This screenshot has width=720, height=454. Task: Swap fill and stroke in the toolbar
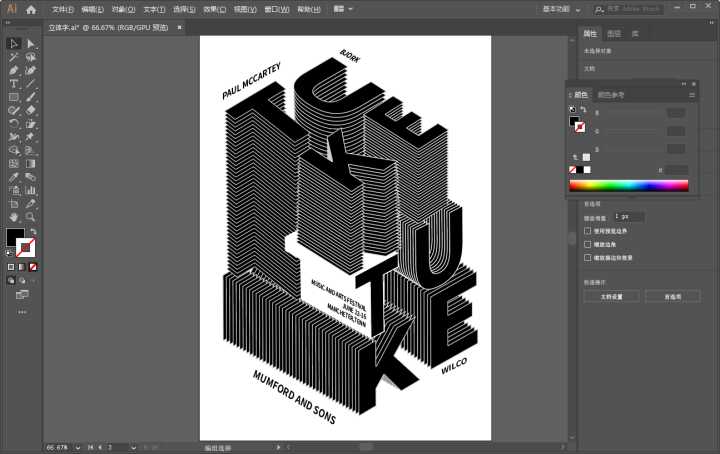33,231
